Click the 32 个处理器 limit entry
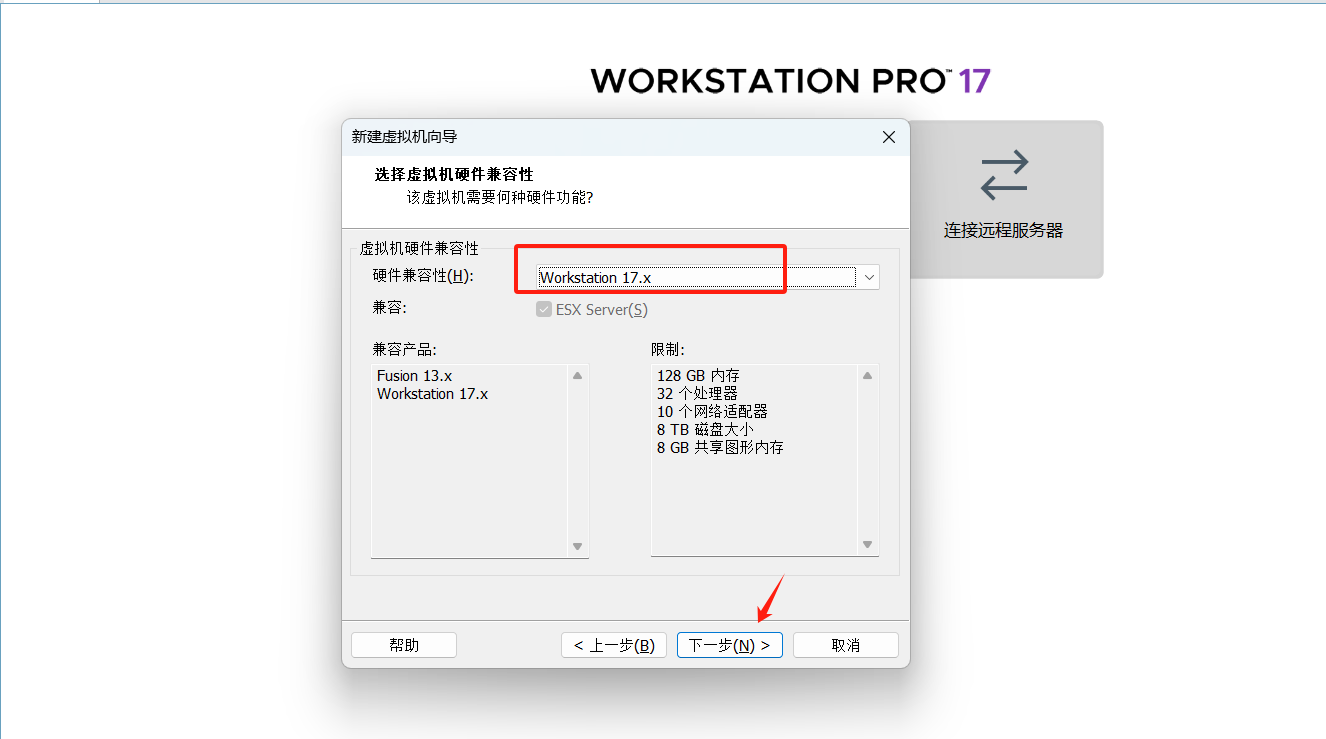The height and width of the screenshot is (739, 1326). click(x=697, y=394)
